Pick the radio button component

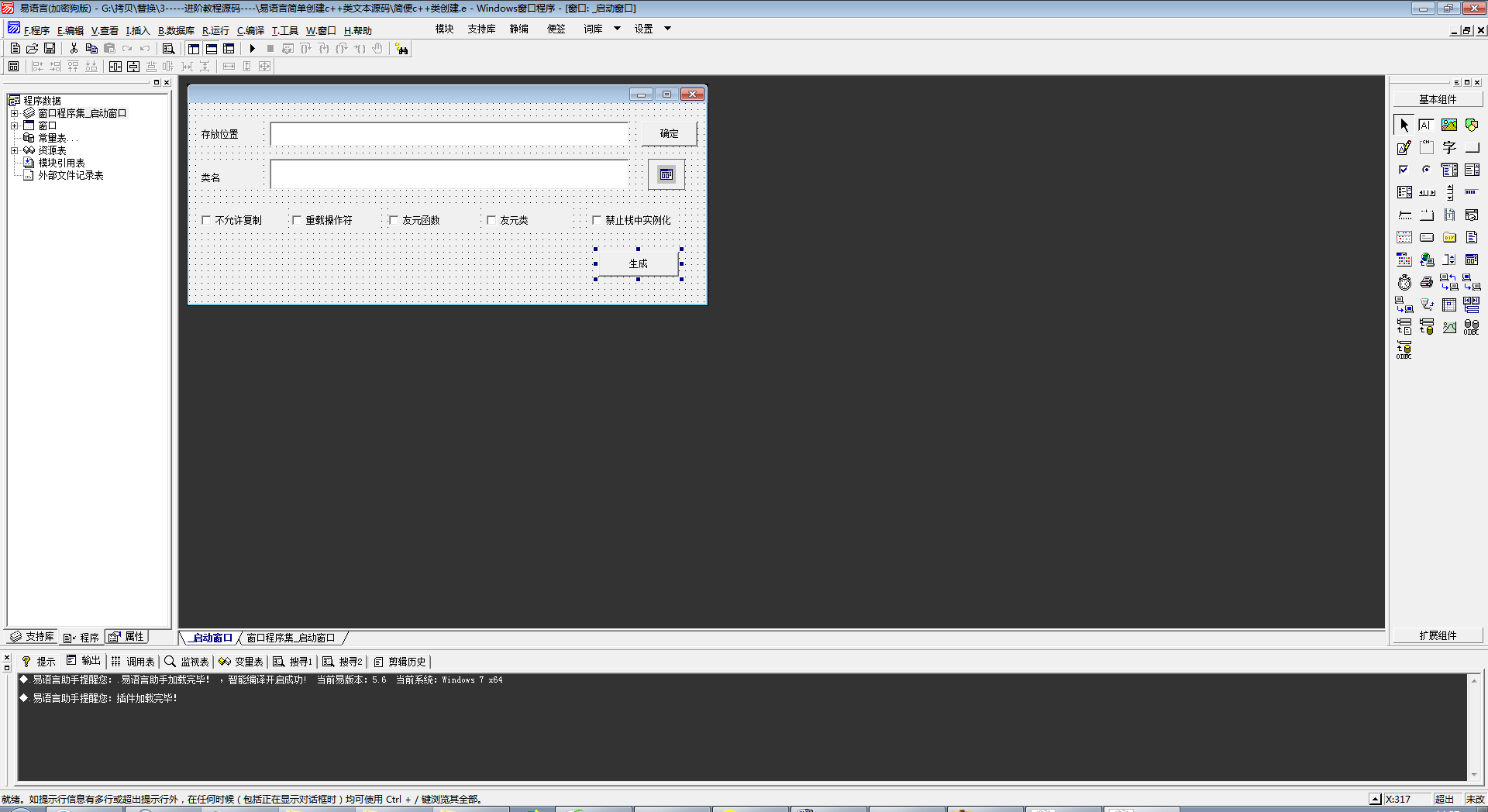pos(1426,170)
